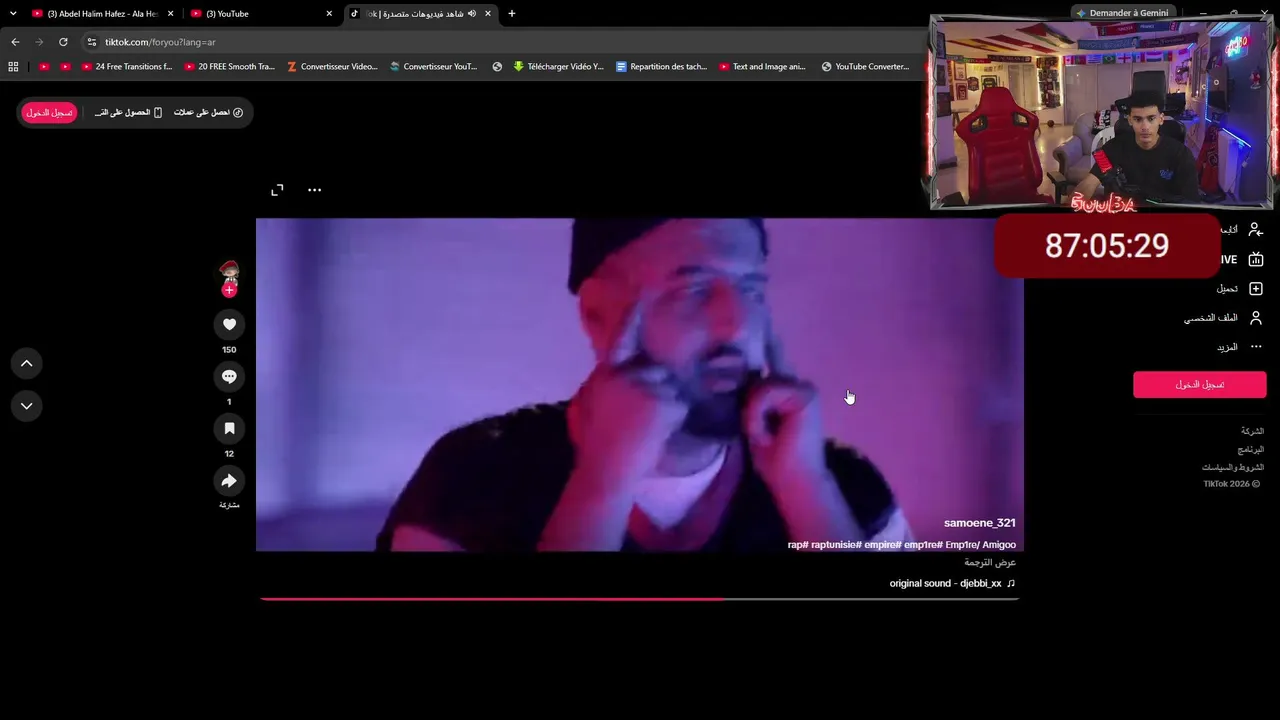This screenshot has width=1280, height=720.
Task: Go to the next video with down arrow
Action: click(27, 406)
